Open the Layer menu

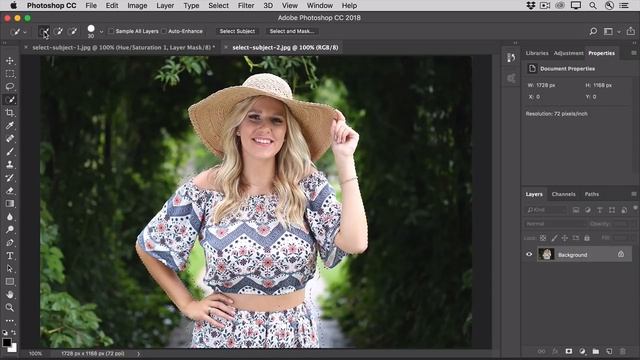click(x=165, y=6)
